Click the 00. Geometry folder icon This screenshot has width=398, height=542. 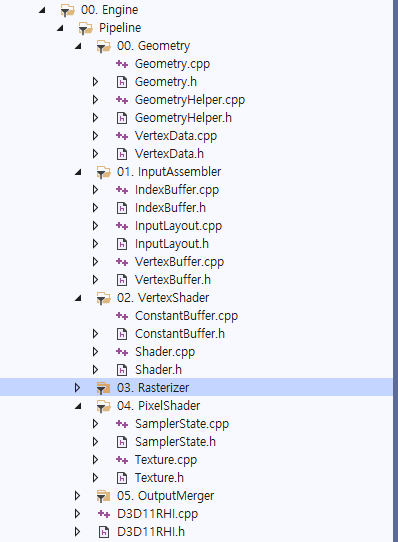[x=103, y=46]
